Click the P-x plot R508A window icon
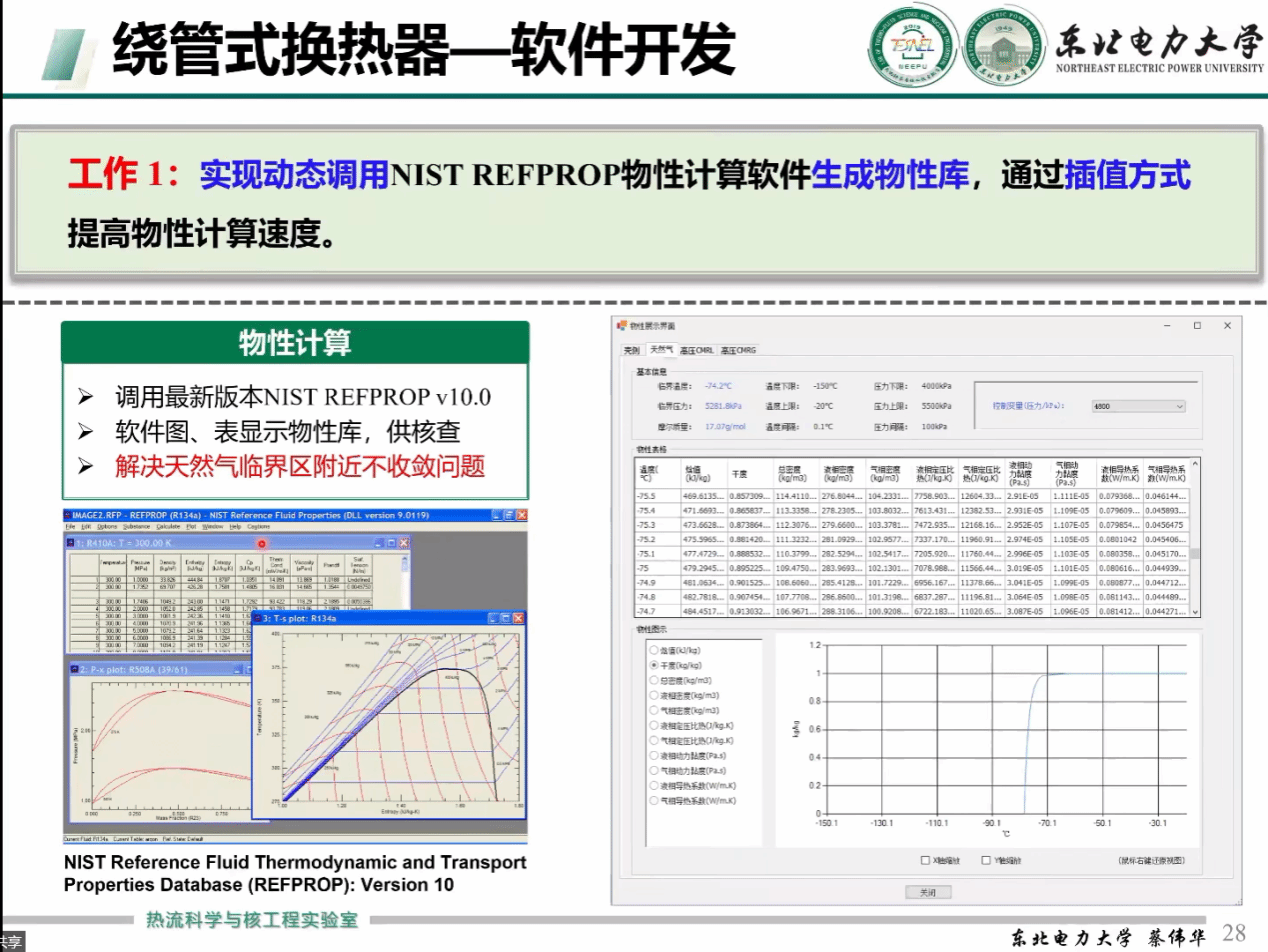1268x952 pixels. (x=73, y=669)
